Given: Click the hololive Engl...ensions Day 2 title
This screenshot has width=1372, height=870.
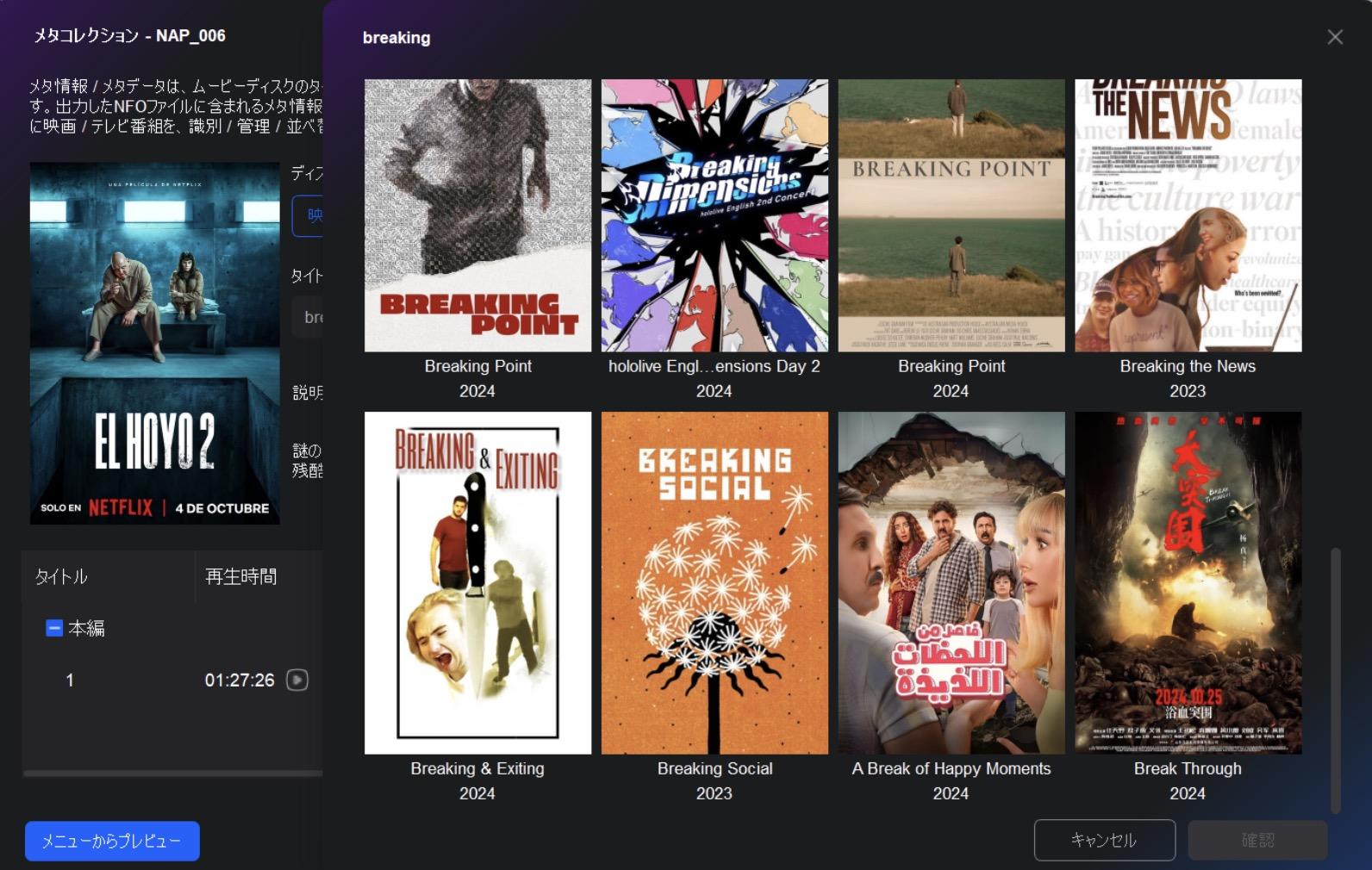Looking at the screenshot, I should (714, 366).
